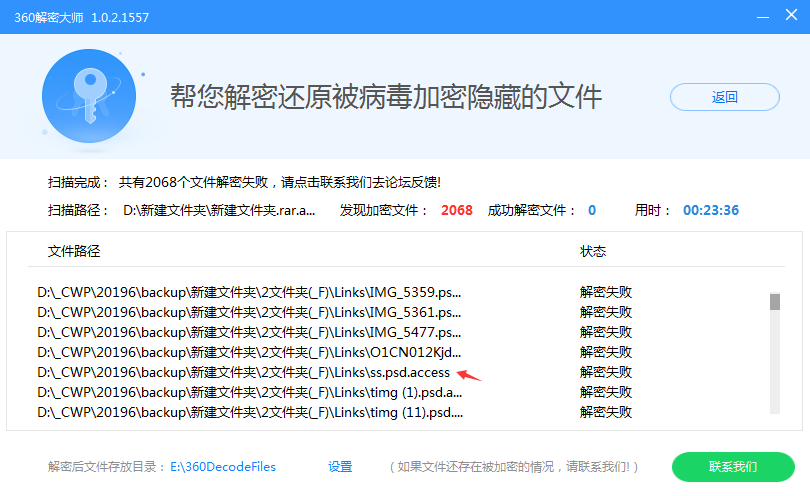This screenshot has height=496, width=810.
Task: Click the green 联系我们 button
Action: pyautogui.click(x=733, y=467)
